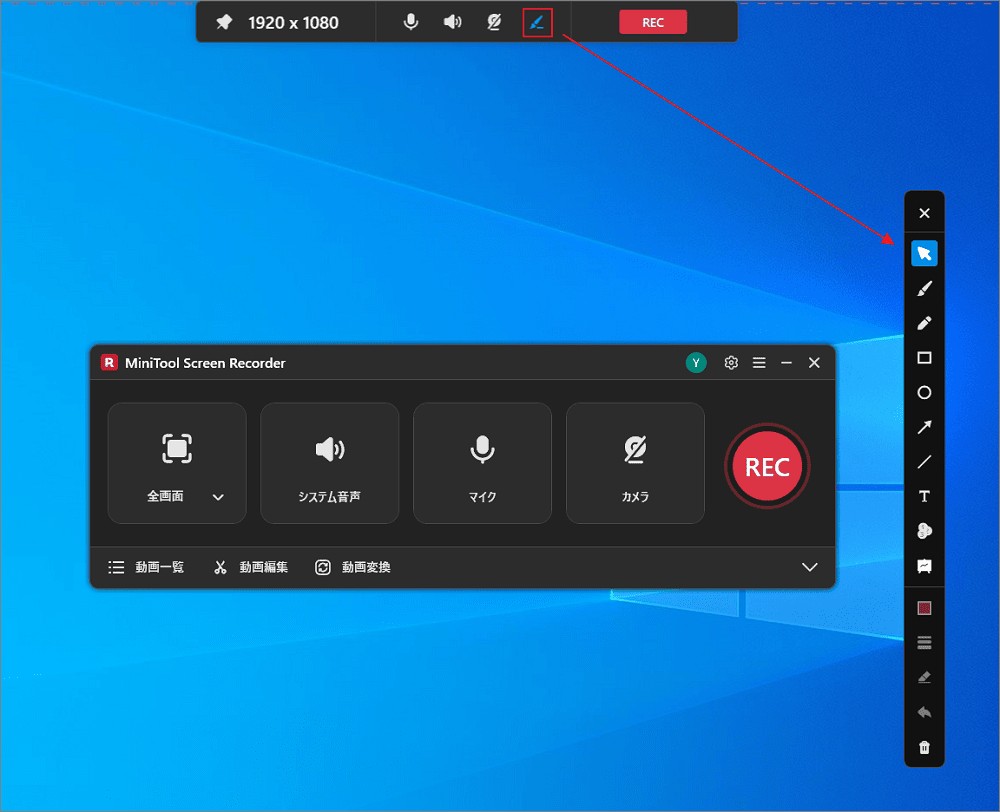Select the ellipse shape tool
The image size is (1000, 812).
924,392
